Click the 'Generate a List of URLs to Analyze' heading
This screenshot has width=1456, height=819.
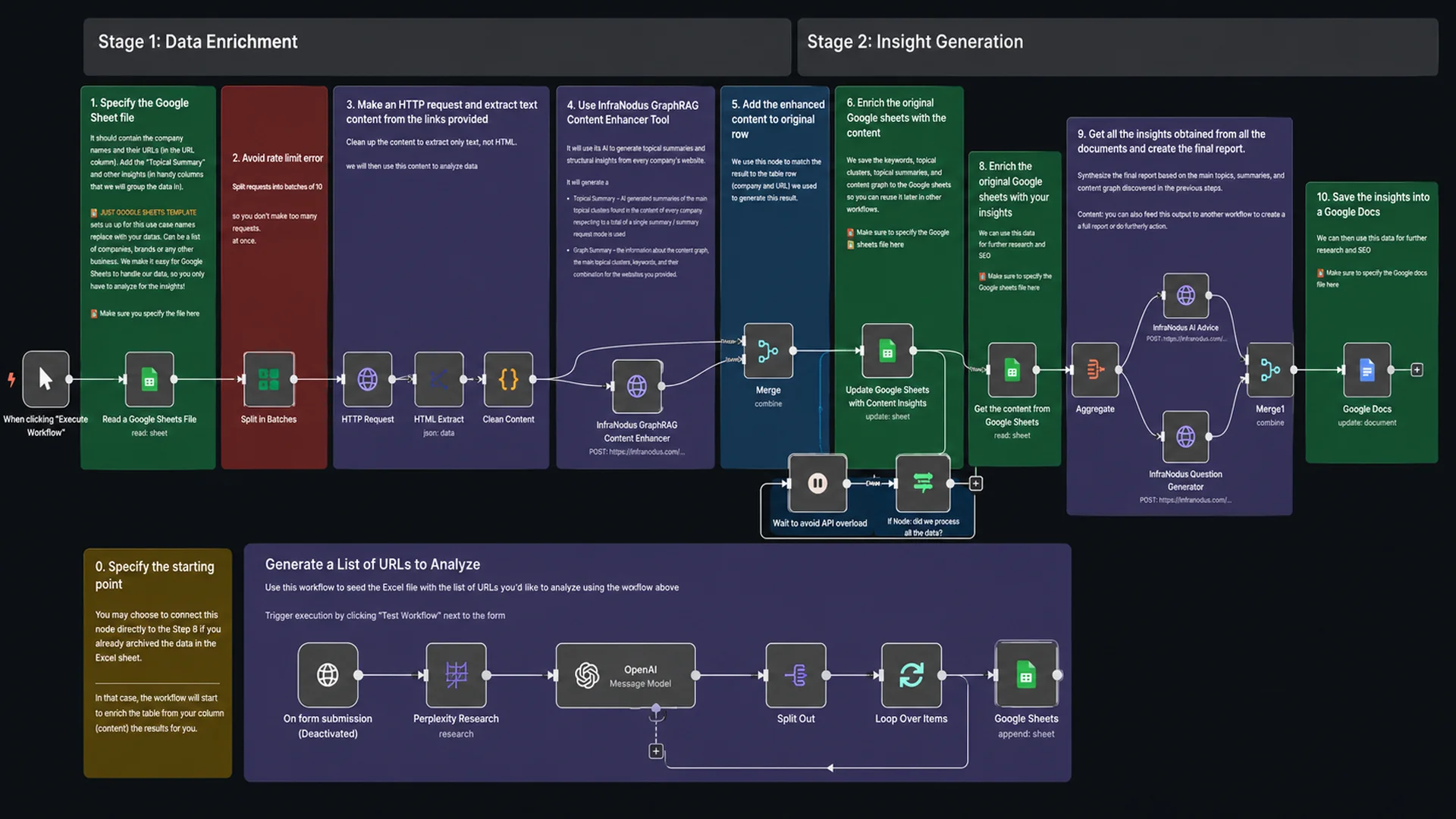click(372, 564)
